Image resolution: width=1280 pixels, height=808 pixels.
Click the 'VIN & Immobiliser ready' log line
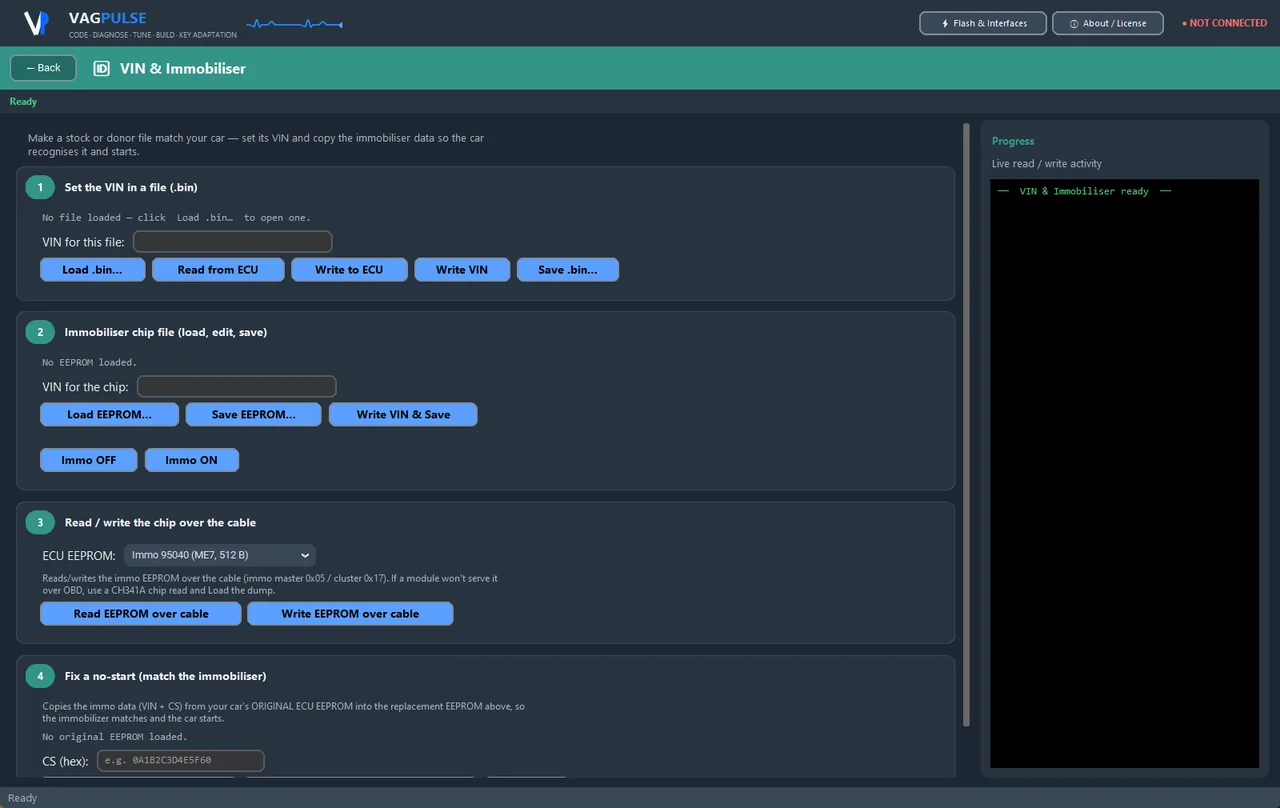1084,191
